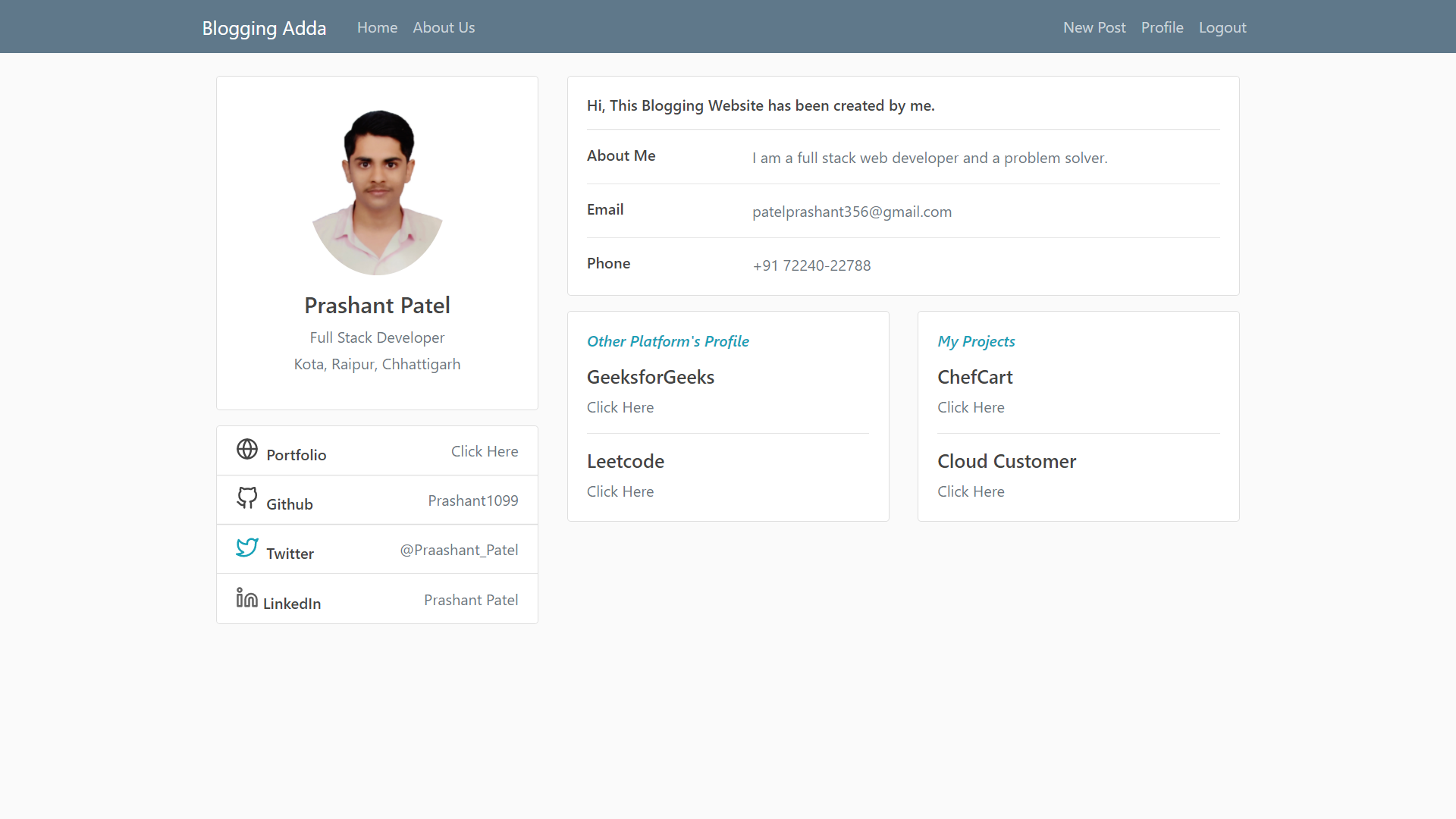
Task: Click the About Me label
Action: point(621,155)
